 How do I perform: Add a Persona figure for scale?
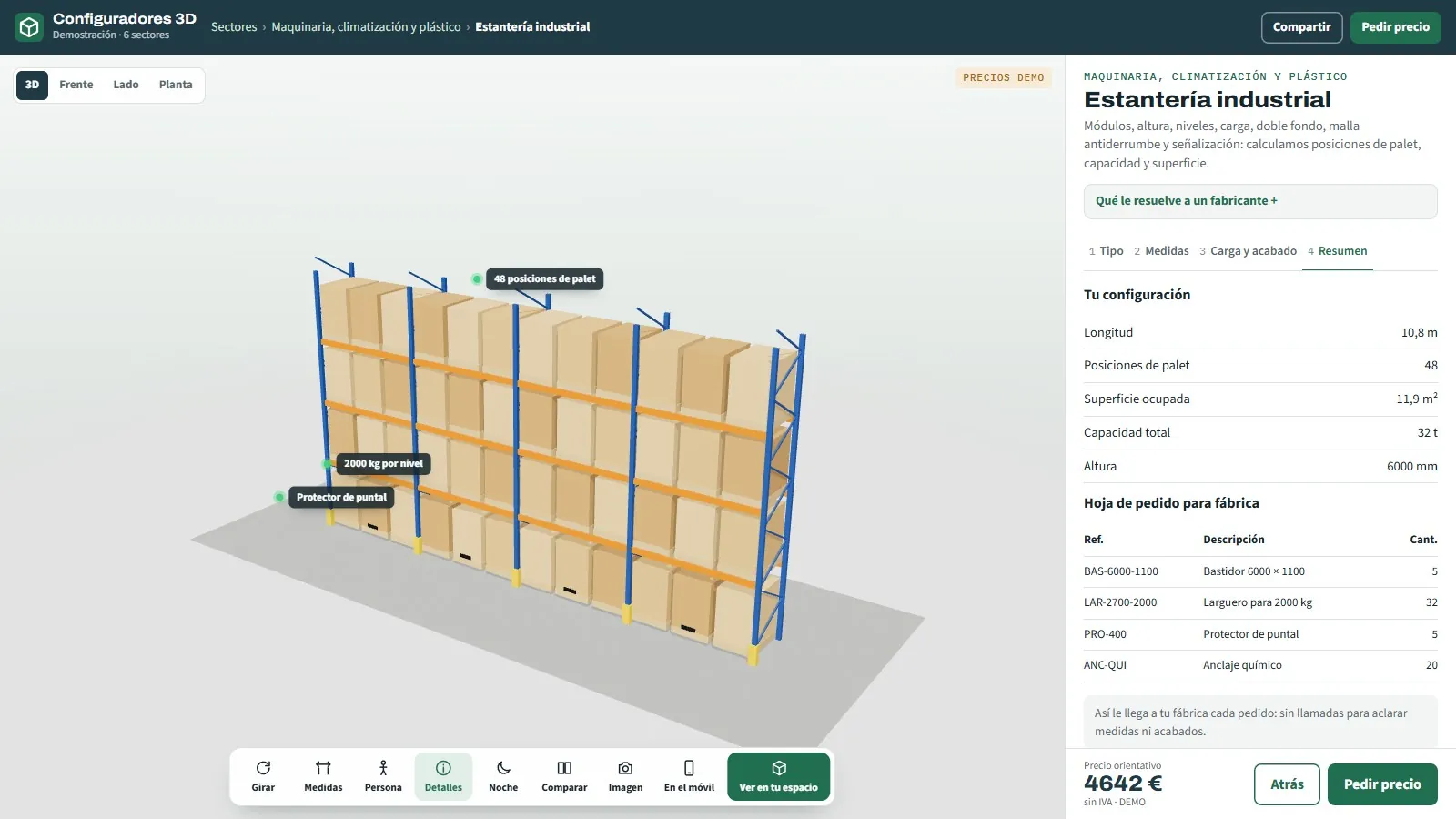click(383, 776)
